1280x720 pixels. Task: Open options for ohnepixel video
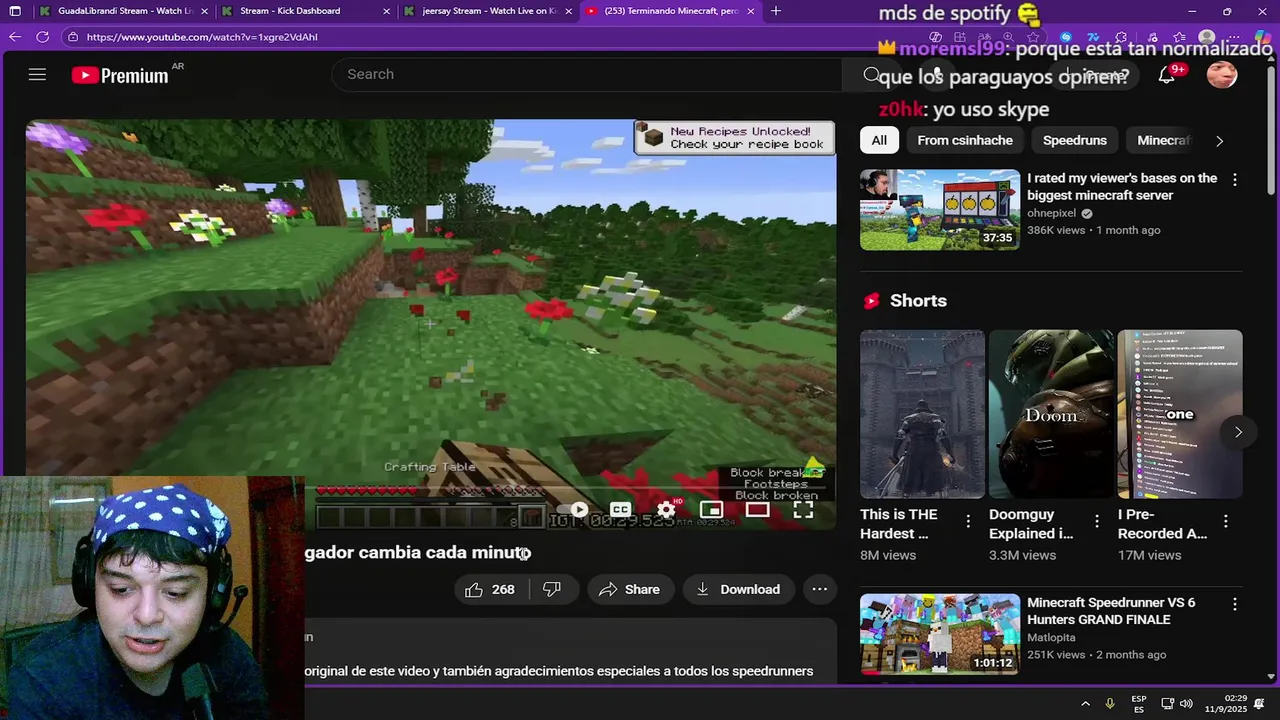[x=1234, y=180]
